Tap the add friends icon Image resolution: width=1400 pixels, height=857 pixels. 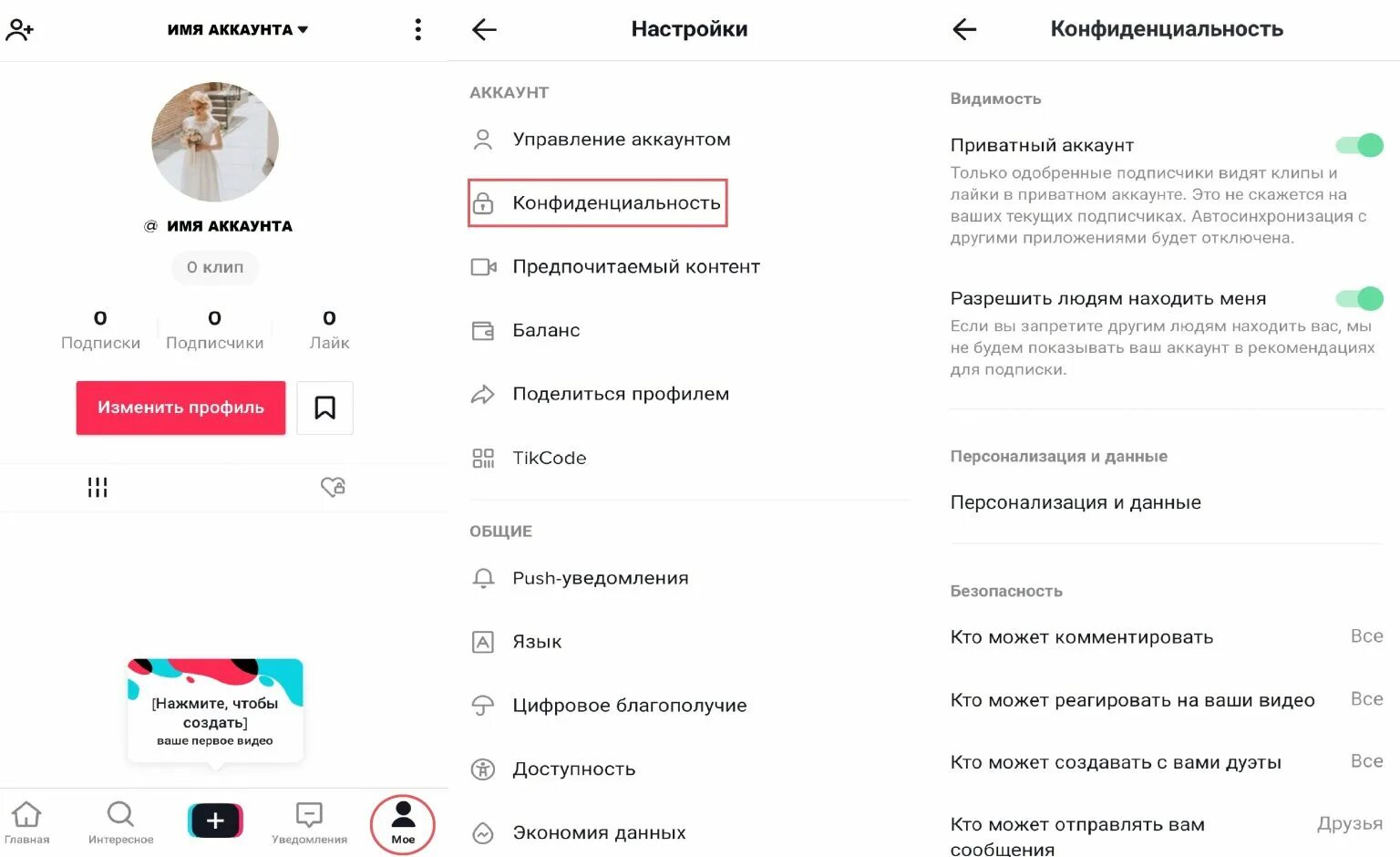[19, 30]
